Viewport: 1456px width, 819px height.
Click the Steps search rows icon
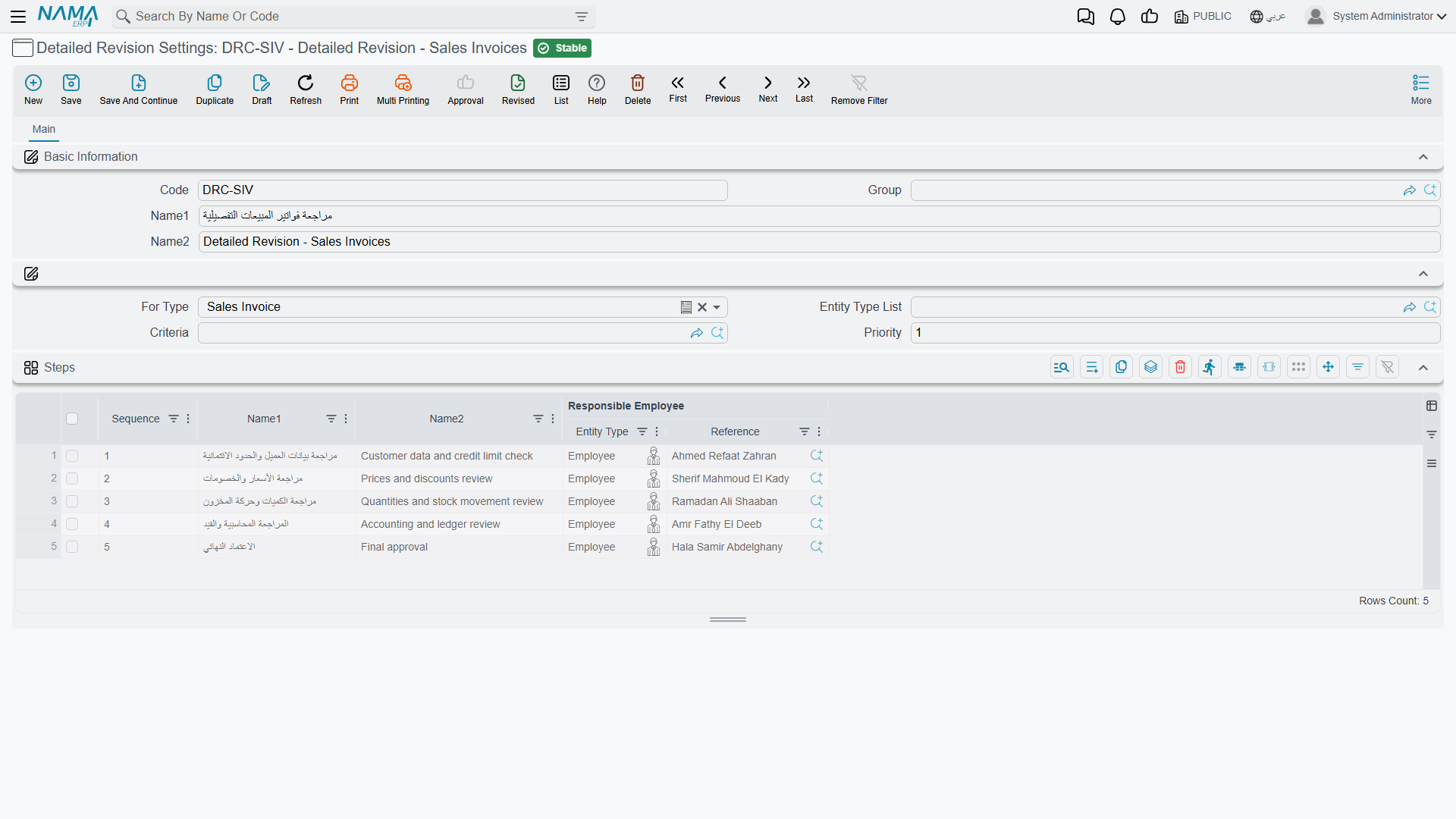pos(1062,367)
